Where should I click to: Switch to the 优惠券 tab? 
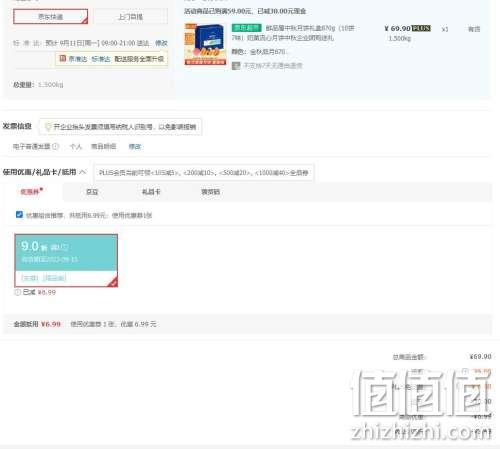pos(31,192)
